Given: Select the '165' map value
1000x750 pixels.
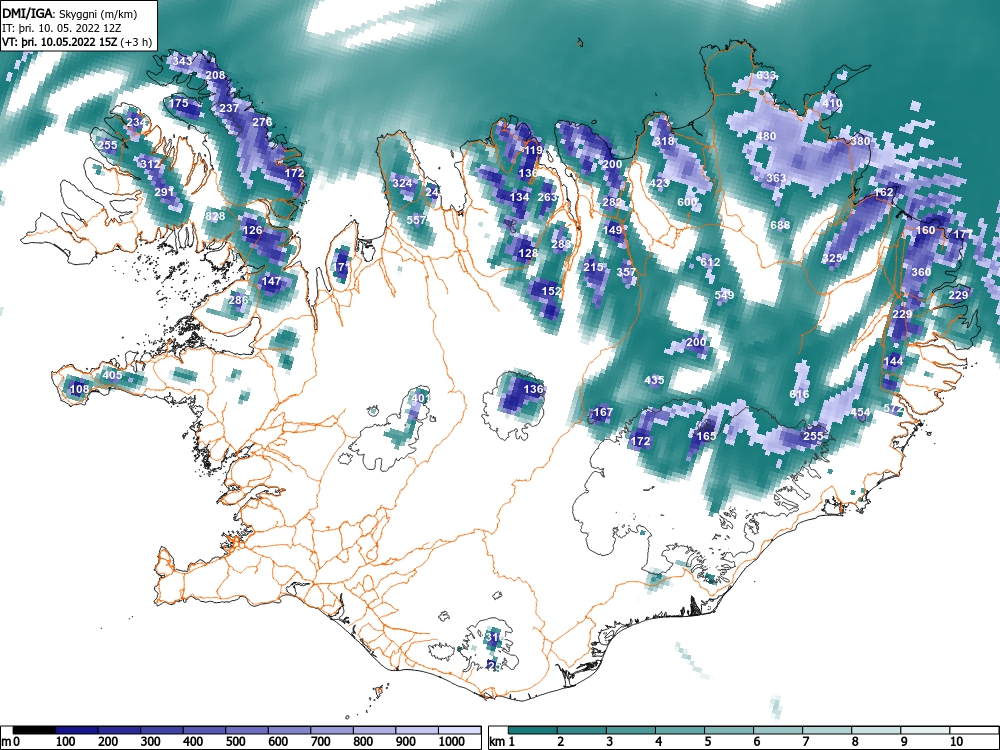Looking at the screenshot, I should pyautogui.click(x=706, y=437).
